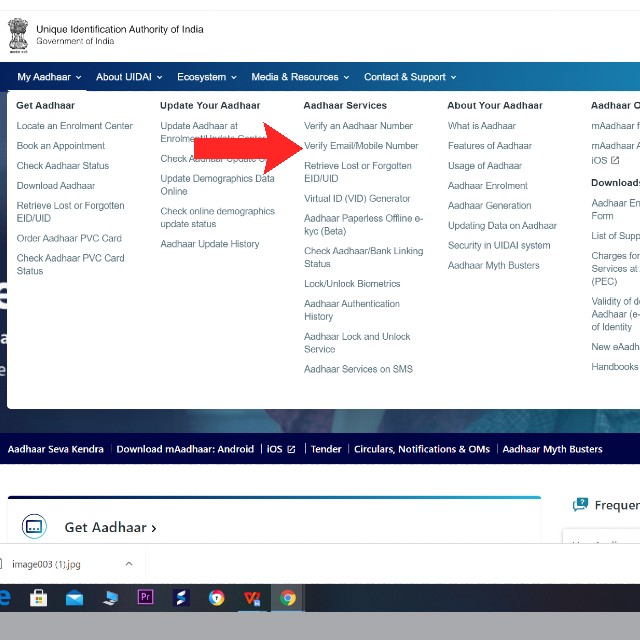Select Lock/Unlock Biometrics
The image size is (640, 640).
click(352, 284)
